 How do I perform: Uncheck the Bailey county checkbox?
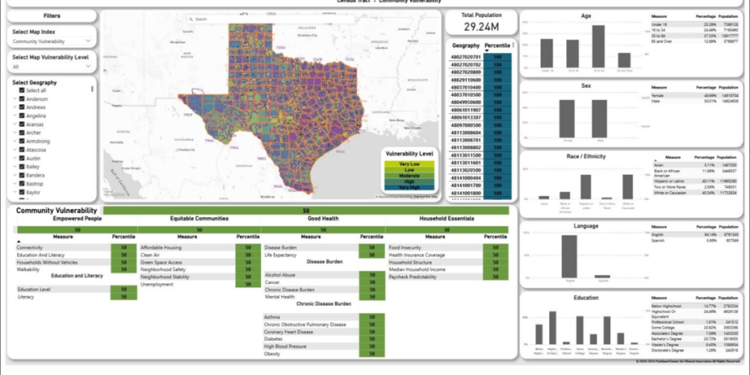[22, 166]
